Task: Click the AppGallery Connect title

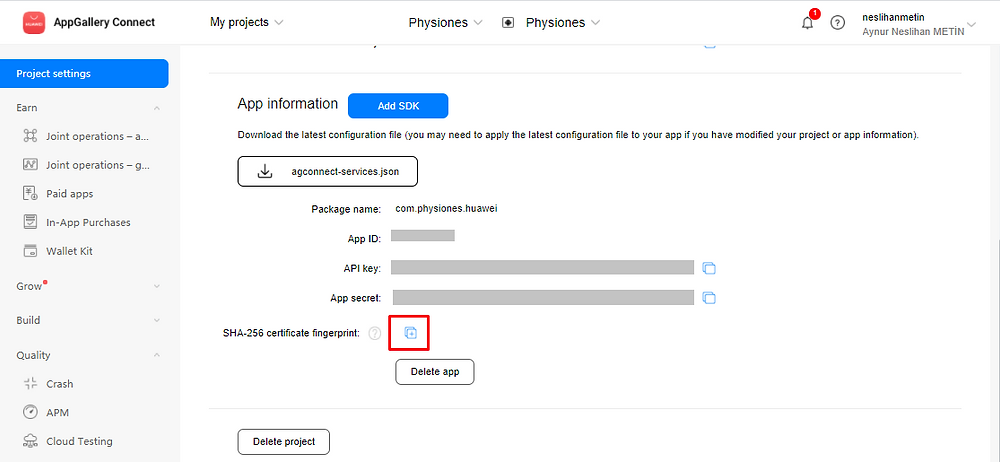Action: 105,22
